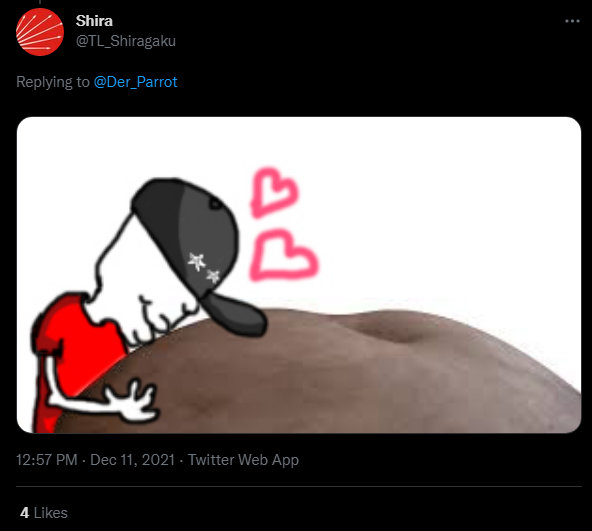Click the upper pink heart in the image
Screen dimensions: 592x531
click(274, 192)
